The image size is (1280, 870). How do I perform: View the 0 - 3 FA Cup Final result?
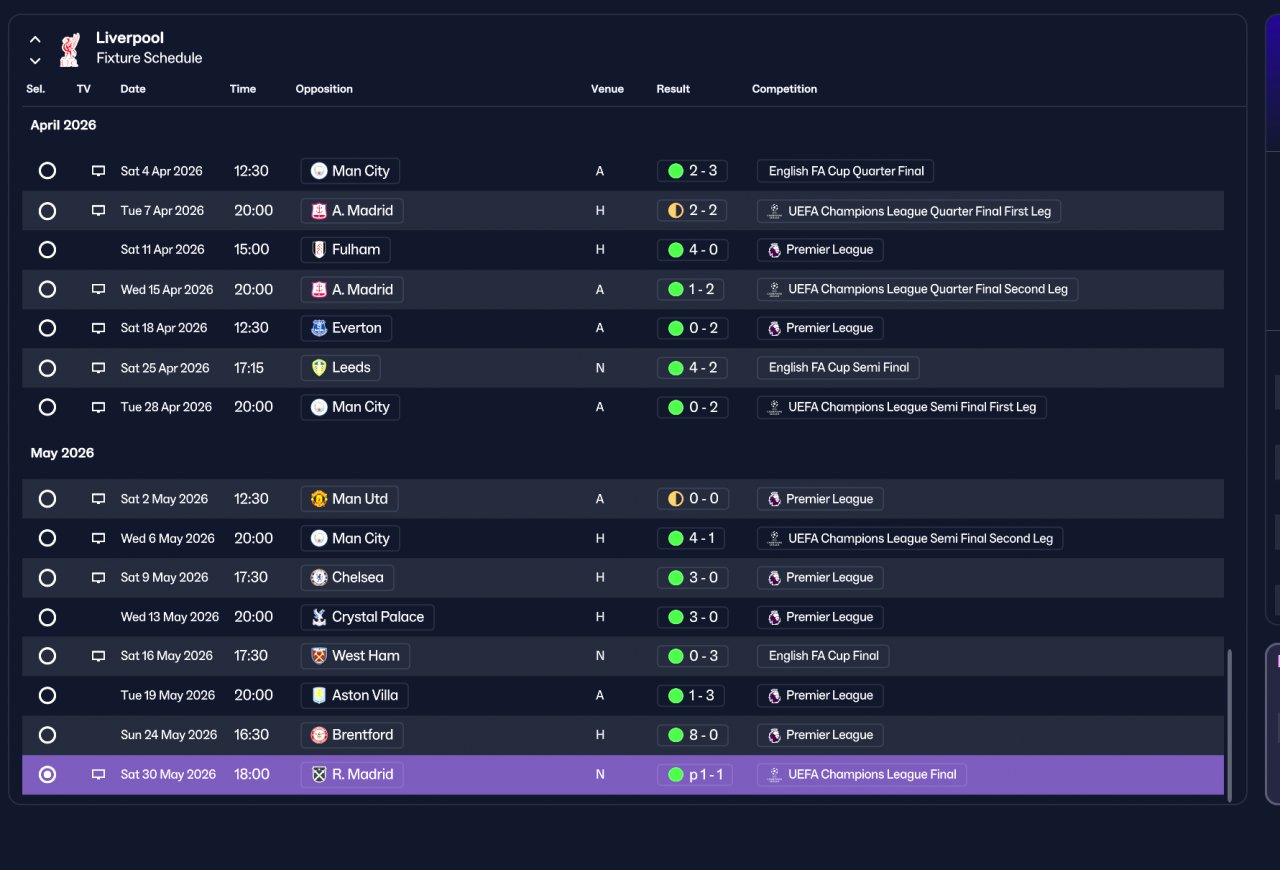point(692,656)
